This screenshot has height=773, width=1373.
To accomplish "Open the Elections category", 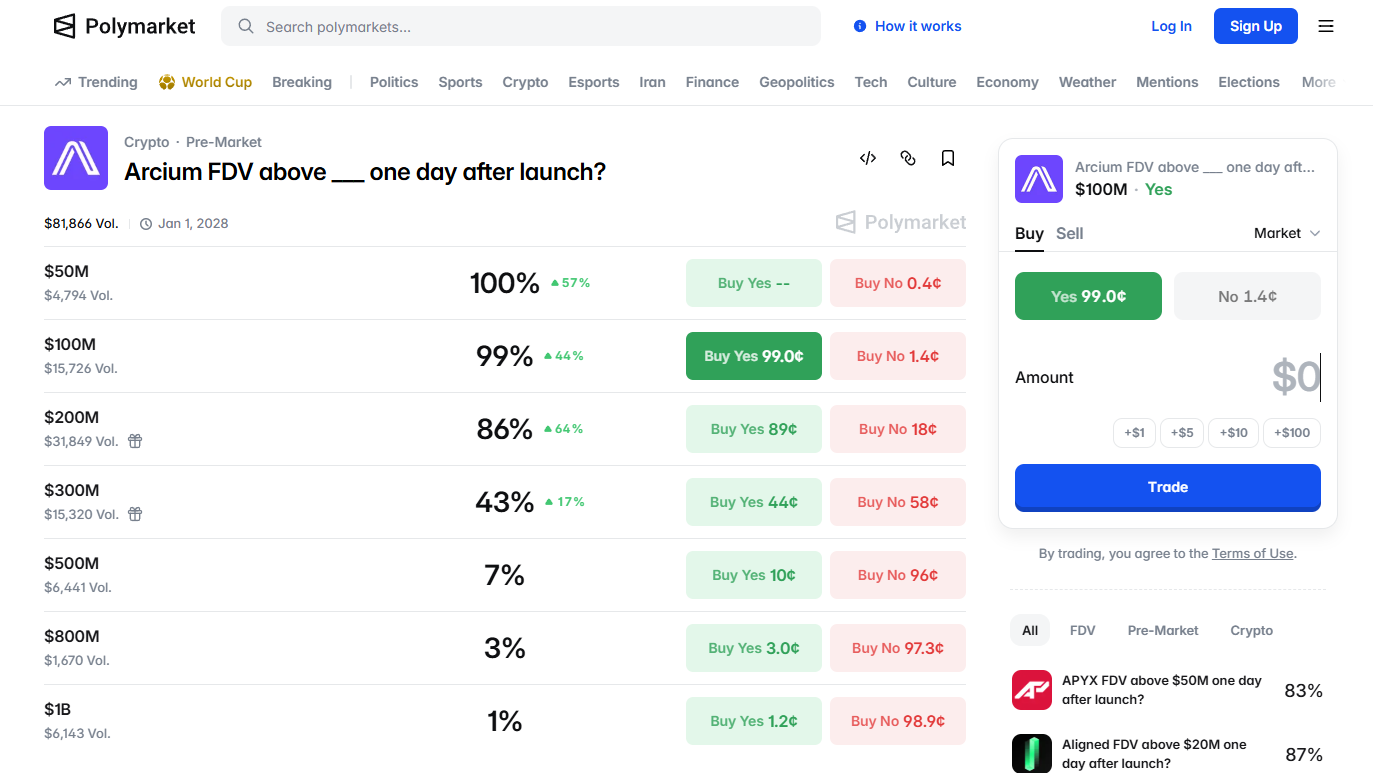I will point(1249,82).
